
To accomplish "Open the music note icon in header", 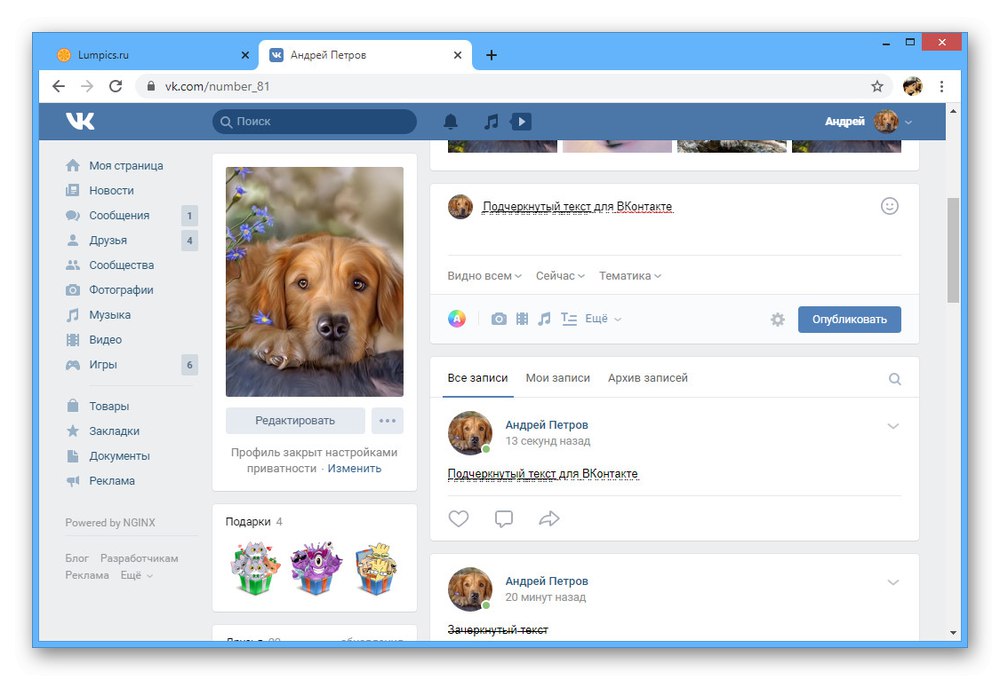I will point(490,121).
